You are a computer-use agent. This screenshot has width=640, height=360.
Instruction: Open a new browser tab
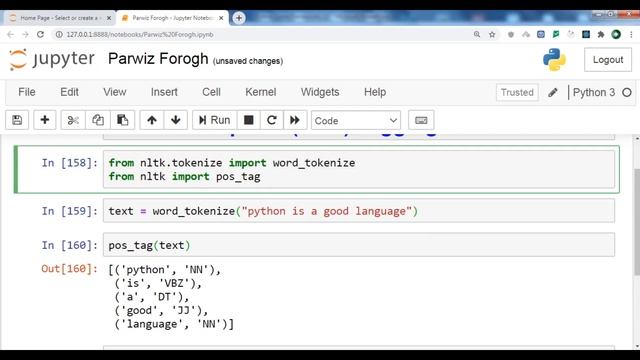239,18
